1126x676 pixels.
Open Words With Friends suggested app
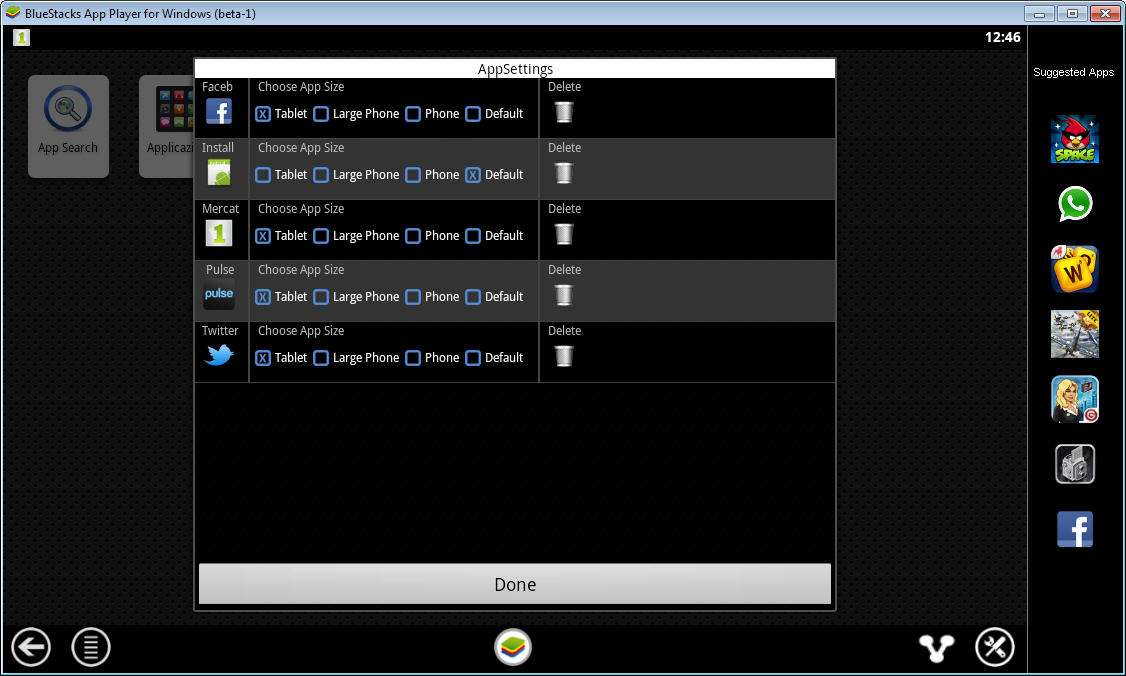tap(1074, 269)
